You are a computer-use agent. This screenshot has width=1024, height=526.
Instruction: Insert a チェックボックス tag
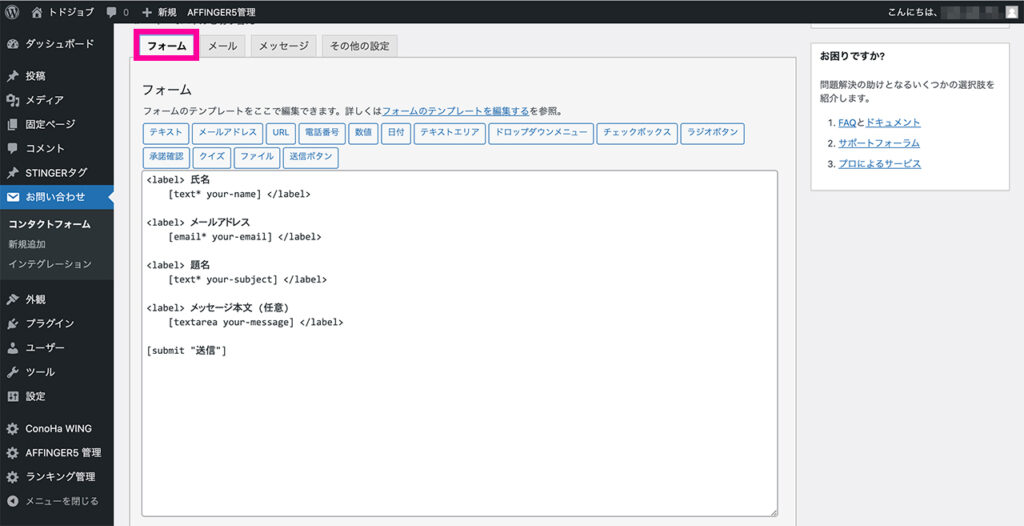(x=637, y=133)
